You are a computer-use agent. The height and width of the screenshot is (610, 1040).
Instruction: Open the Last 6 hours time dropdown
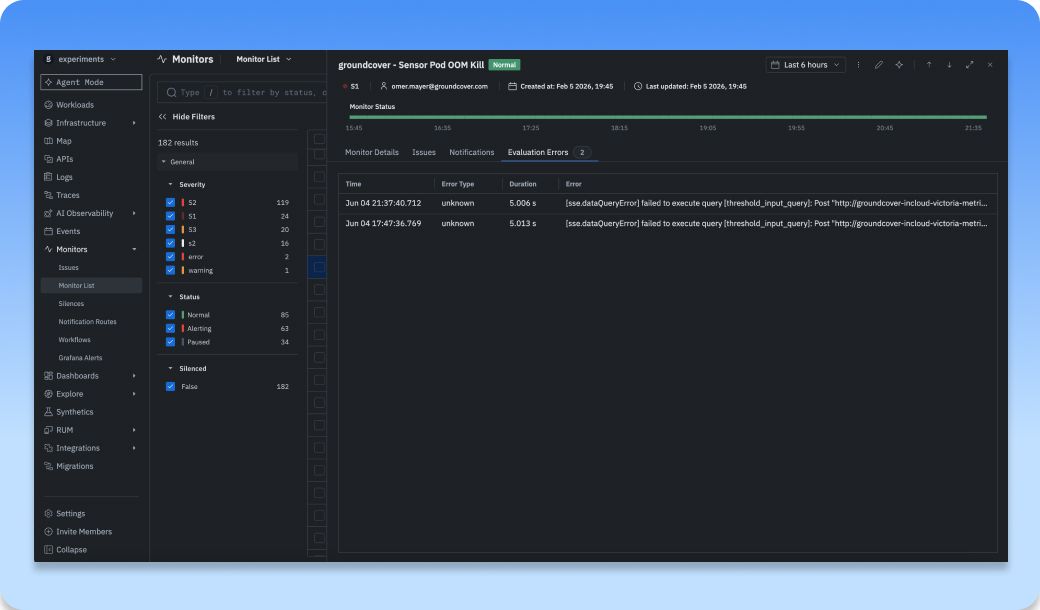805,65
